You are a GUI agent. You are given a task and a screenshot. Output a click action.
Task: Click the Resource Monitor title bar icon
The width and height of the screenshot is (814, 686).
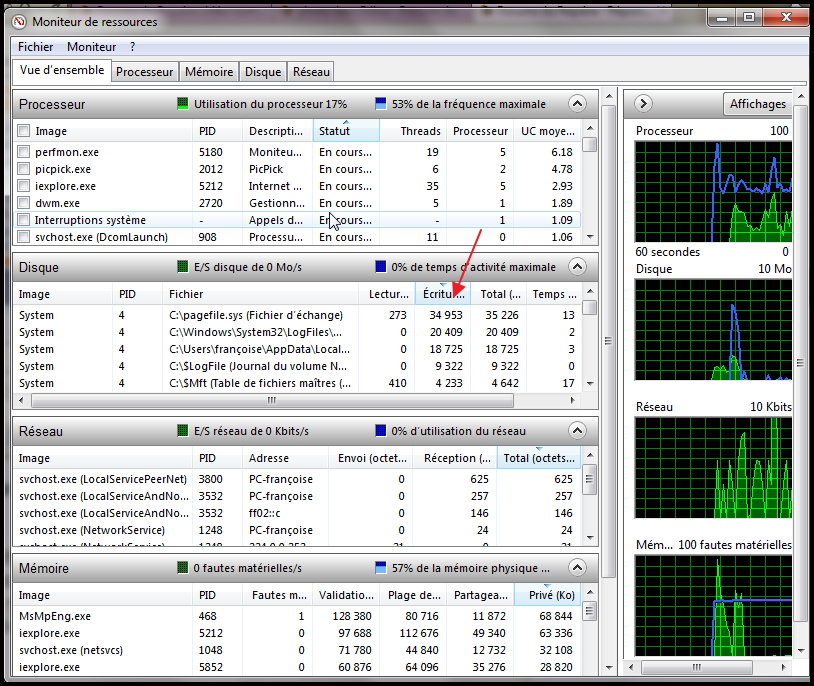pyautogui.click(x=19, y=20)
